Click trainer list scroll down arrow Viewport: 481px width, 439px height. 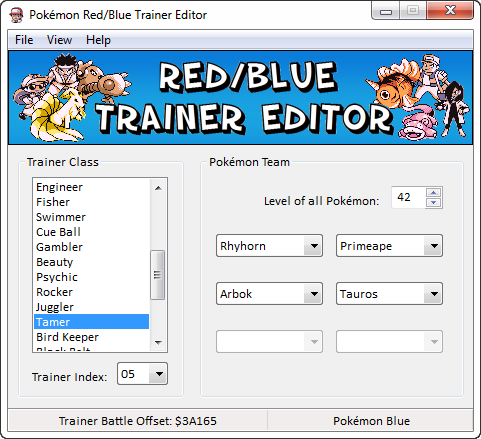pos(158,343)
